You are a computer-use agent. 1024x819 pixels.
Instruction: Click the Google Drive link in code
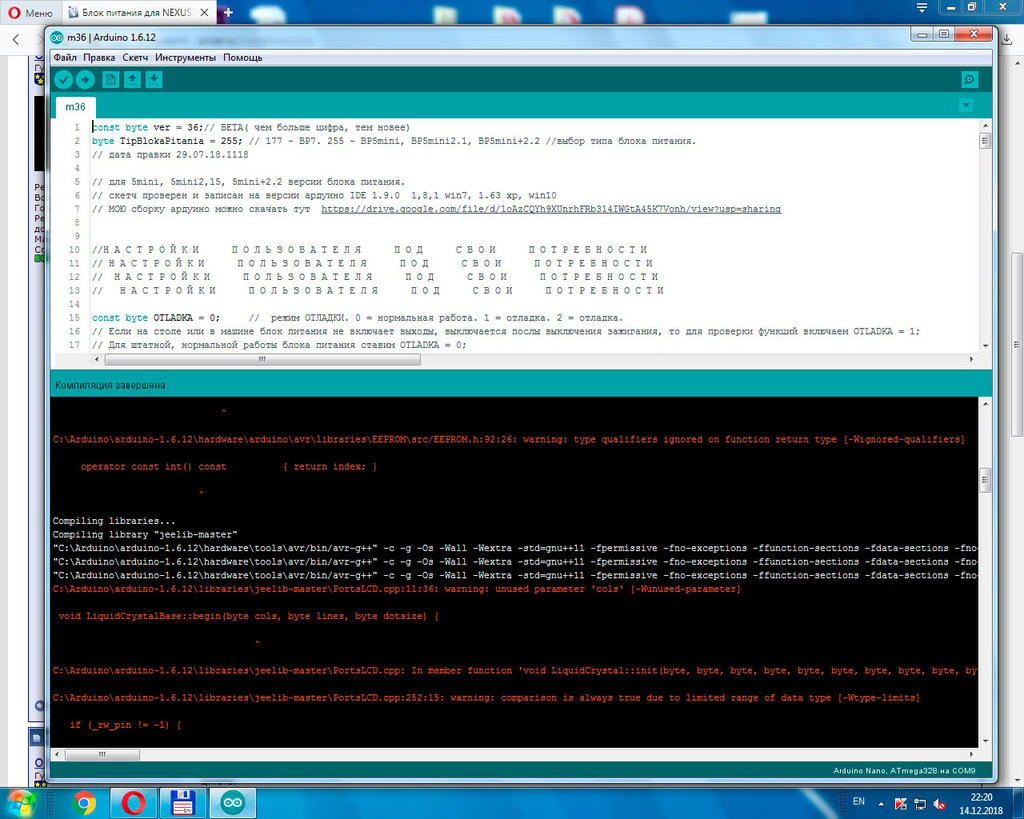coord(550,209)
